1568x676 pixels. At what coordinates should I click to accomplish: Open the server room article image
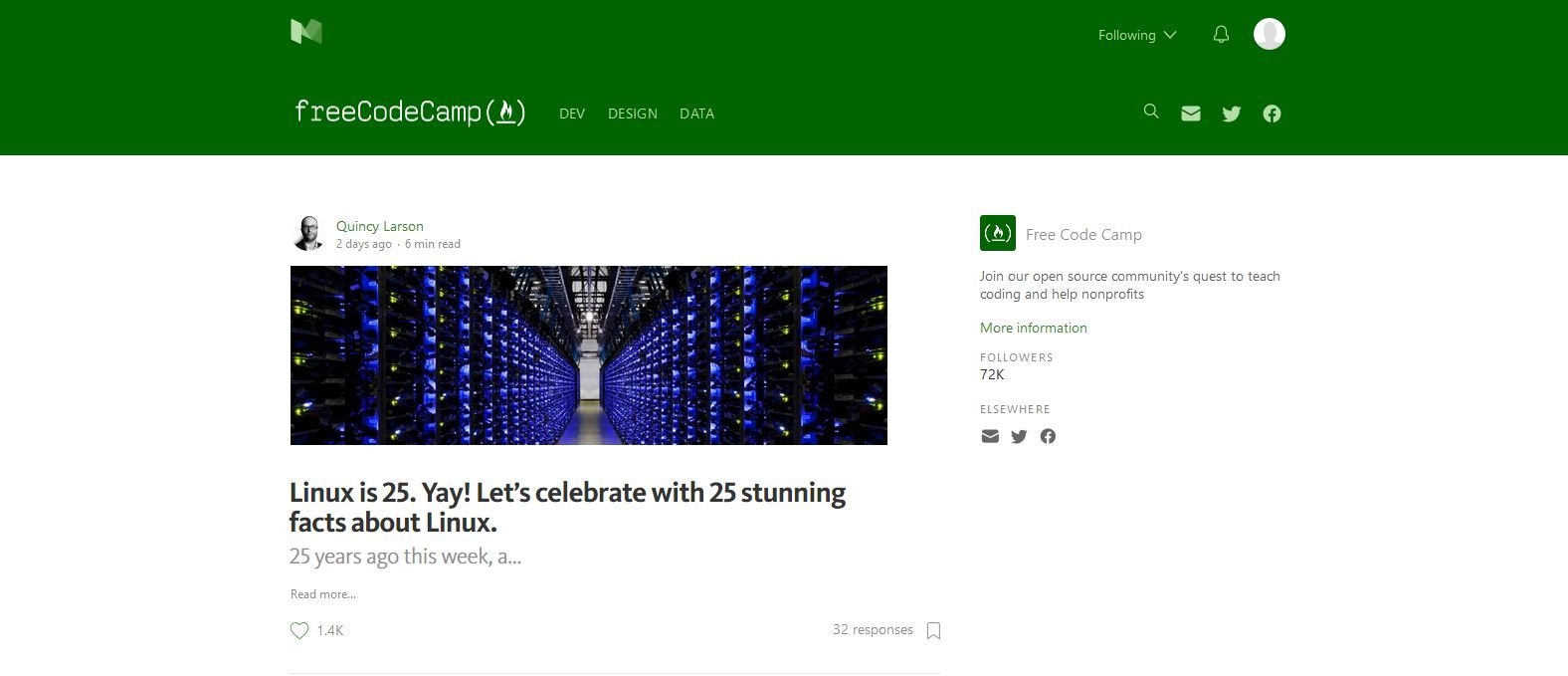click(589, 354)
